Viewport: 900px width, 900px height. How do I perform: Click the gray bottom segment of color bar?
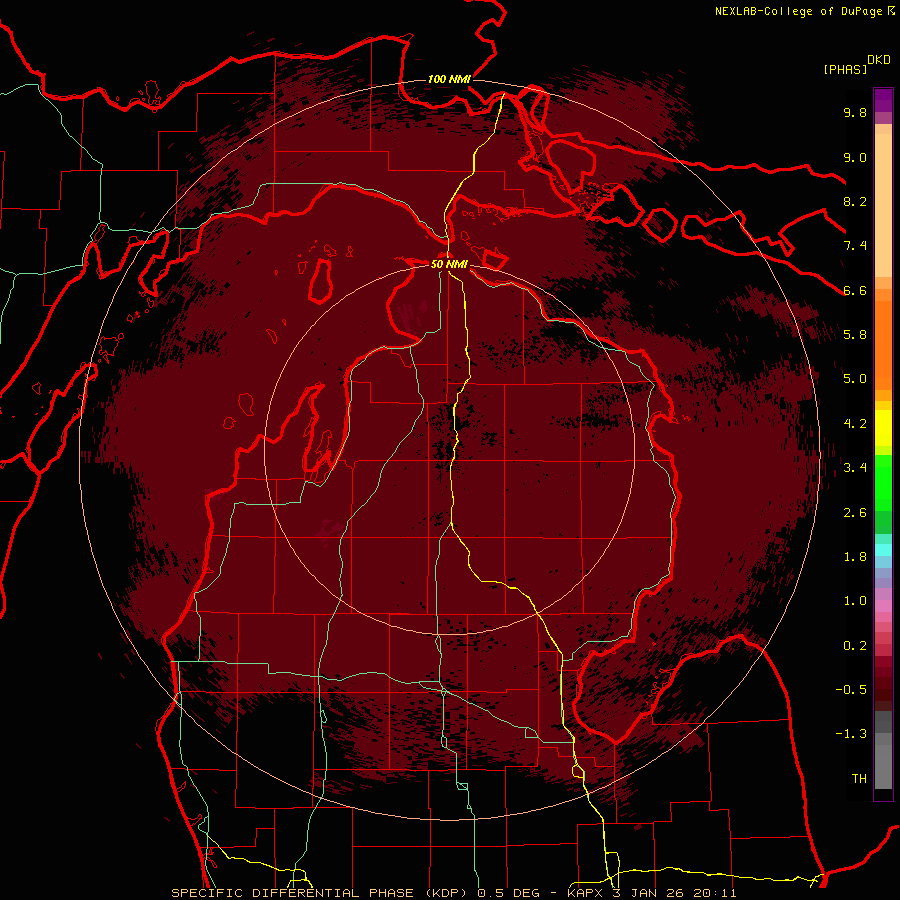(883, 761)
